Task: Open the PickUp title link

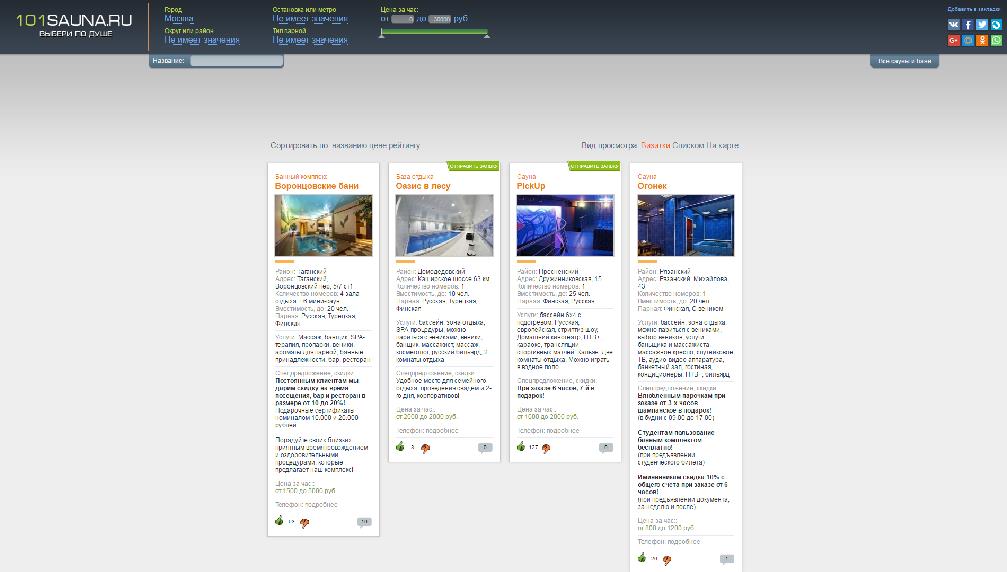Action: pyautogui.click(x=531, y=186)
